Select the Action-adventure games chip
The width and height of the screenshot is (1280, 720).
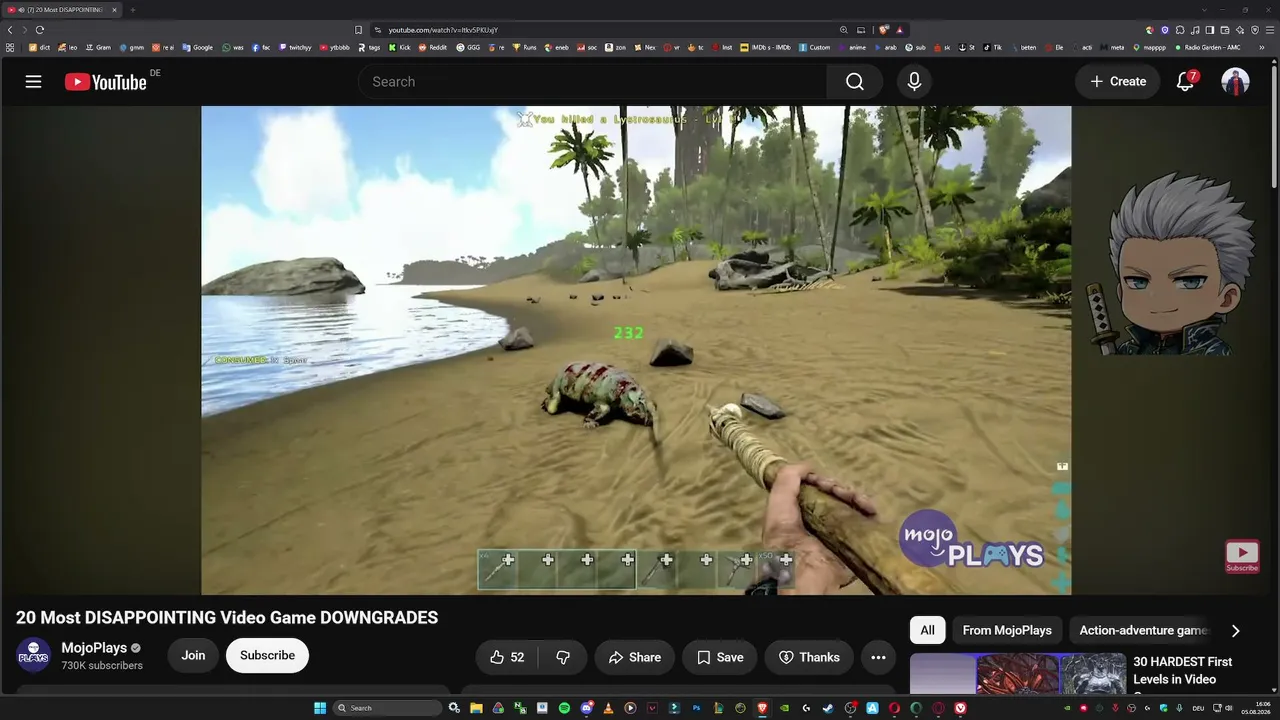click(x=1144, y=630)
